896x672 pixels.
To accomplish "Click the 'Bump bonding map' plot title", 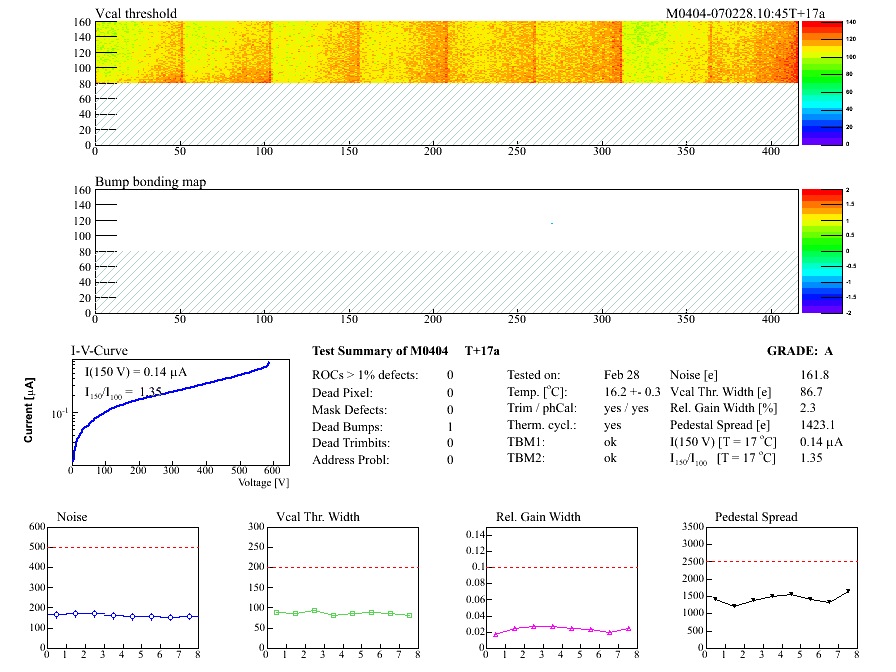I will [150, 182].
